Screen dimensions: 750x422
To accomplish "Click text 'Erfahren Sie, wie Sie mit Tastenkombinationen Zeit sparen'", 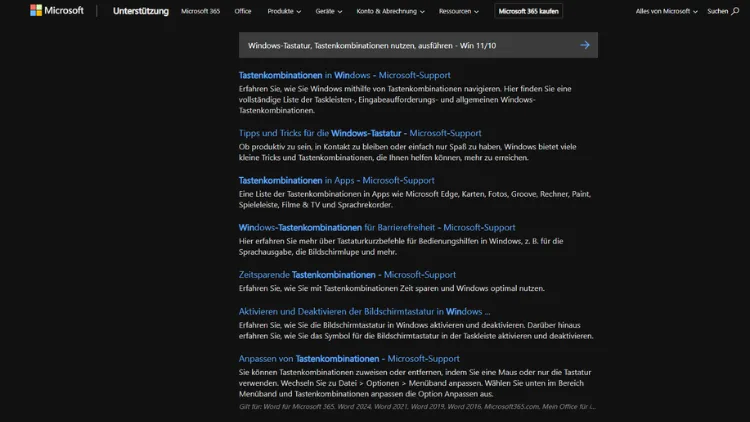I will (x=391, y=289).
